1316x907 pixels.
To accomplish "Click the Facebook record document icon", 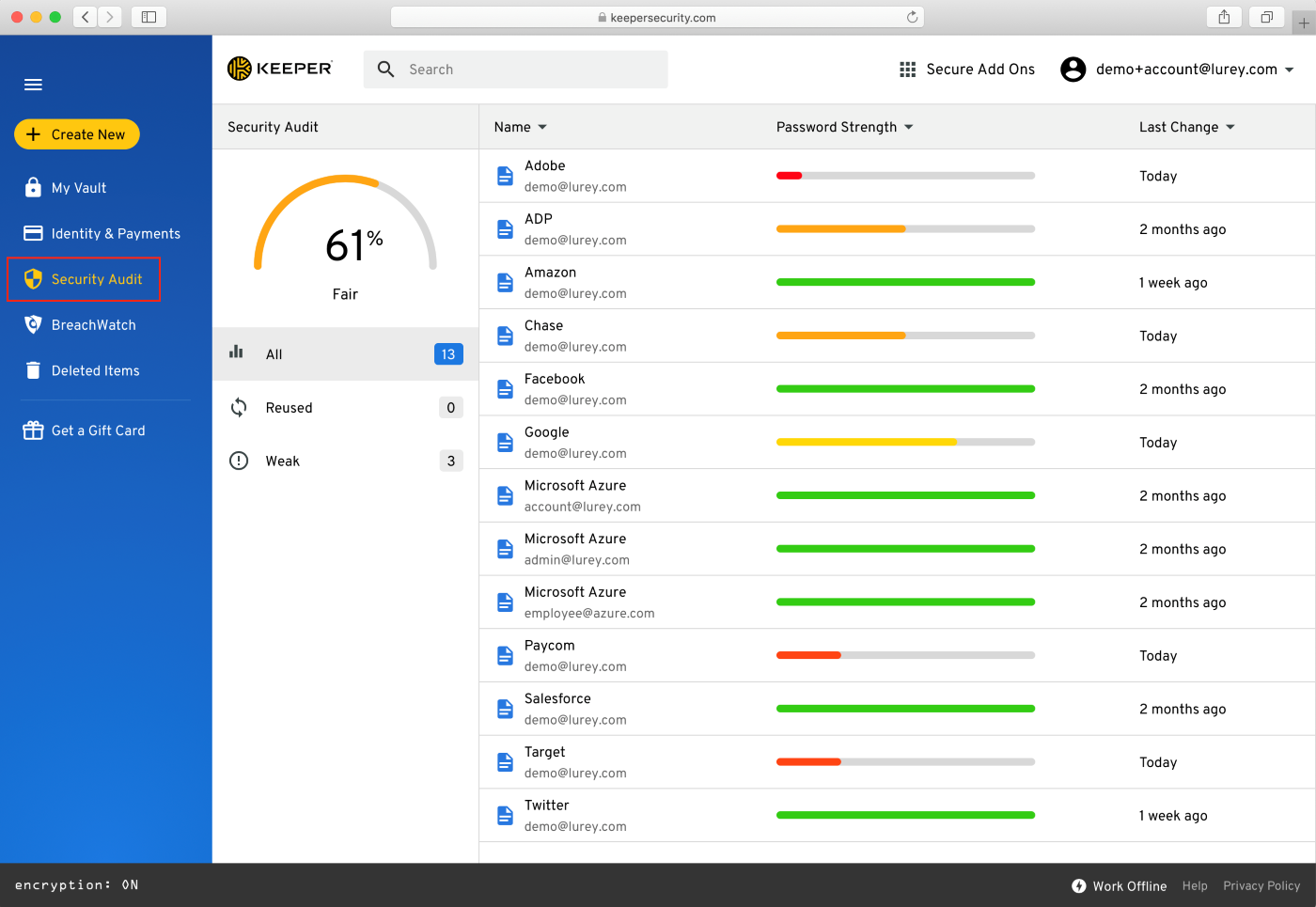I will click(x=505, y=389).
